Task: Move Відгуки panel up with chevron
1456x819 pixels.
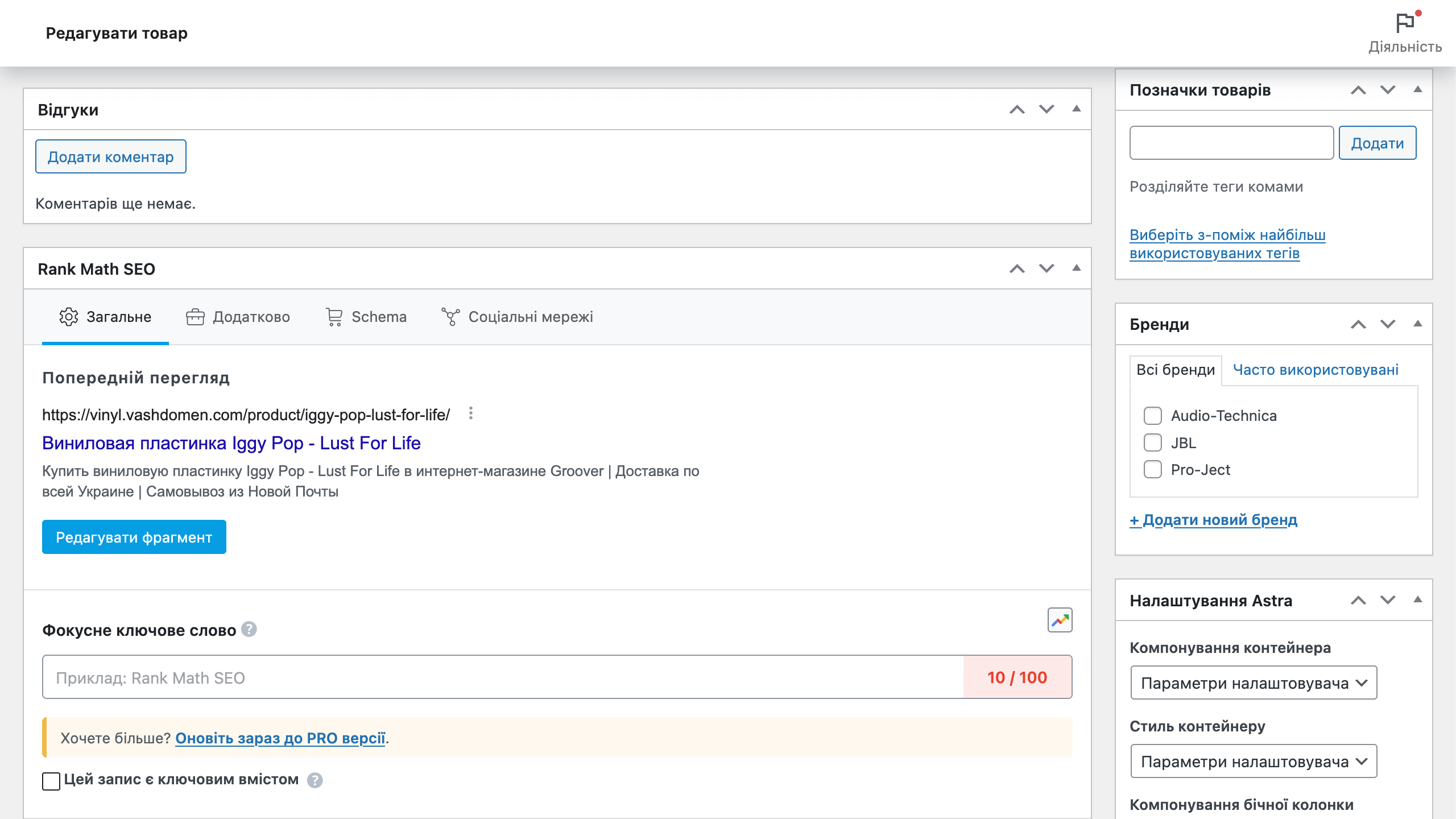Action: coord(1017,109)
